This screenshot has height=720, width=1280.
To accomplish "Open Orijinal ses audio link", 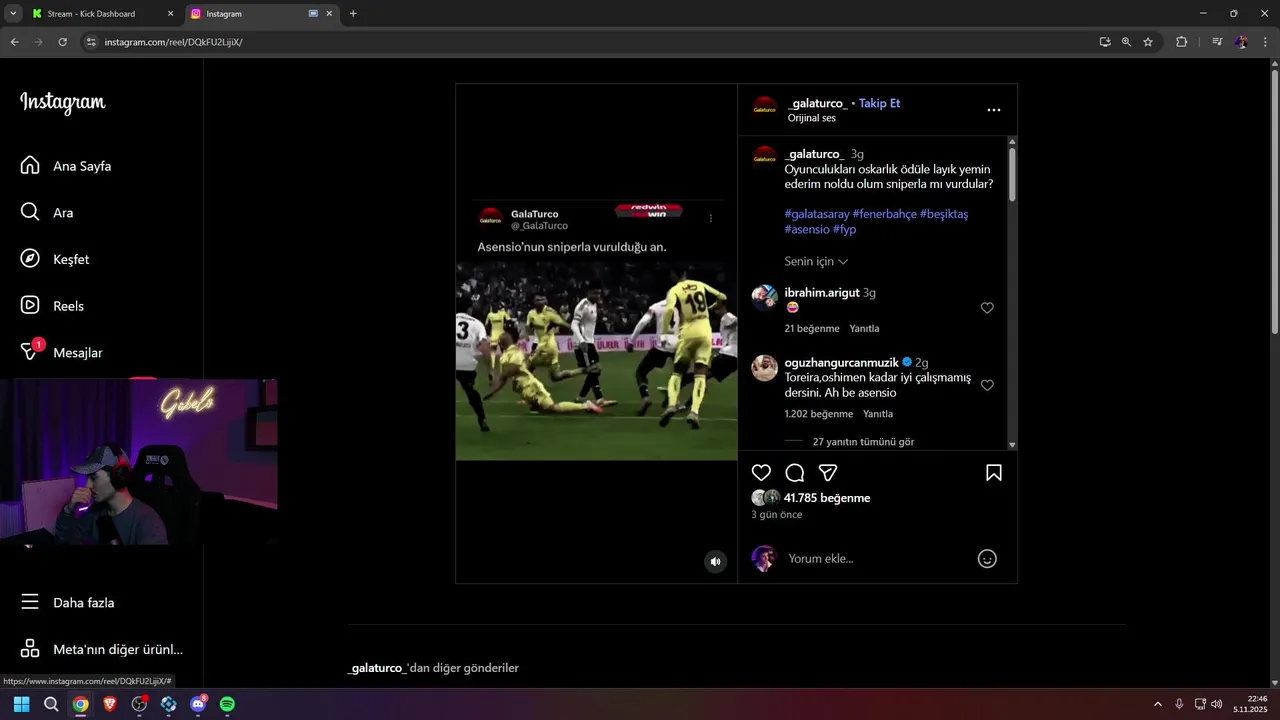I will (811, 118).
